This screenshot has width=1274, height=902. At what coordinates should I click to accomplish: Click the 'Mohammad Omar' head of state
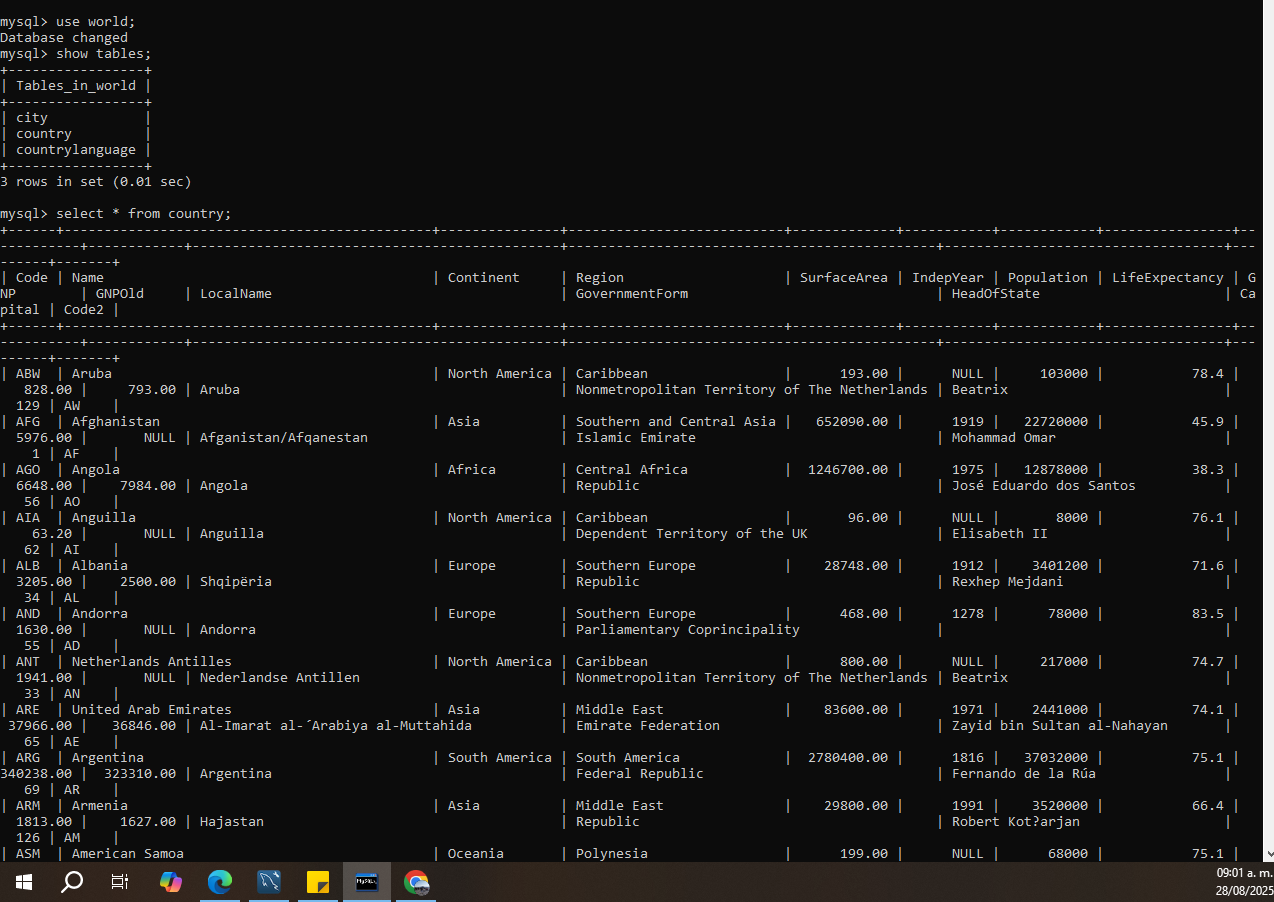1004,438
